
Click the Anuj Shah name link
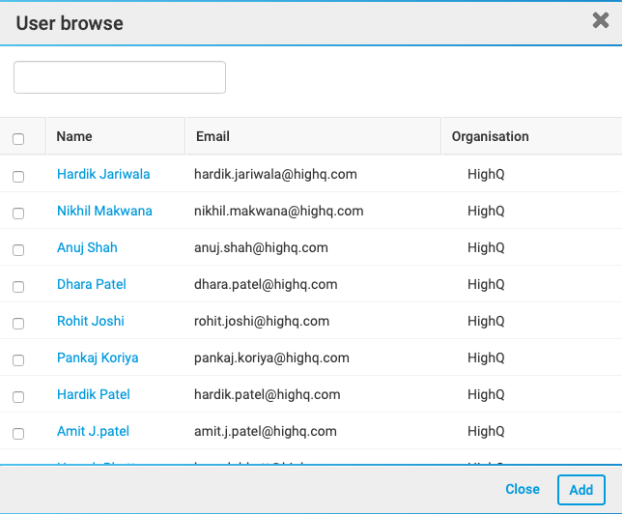(87, 247)
